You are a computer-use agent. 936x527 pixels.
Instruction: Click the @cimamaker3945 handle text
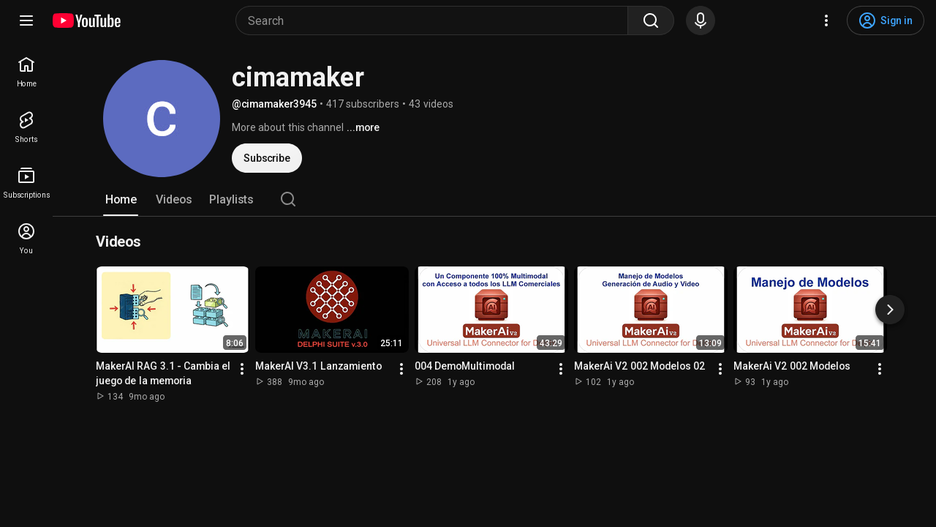274,104
